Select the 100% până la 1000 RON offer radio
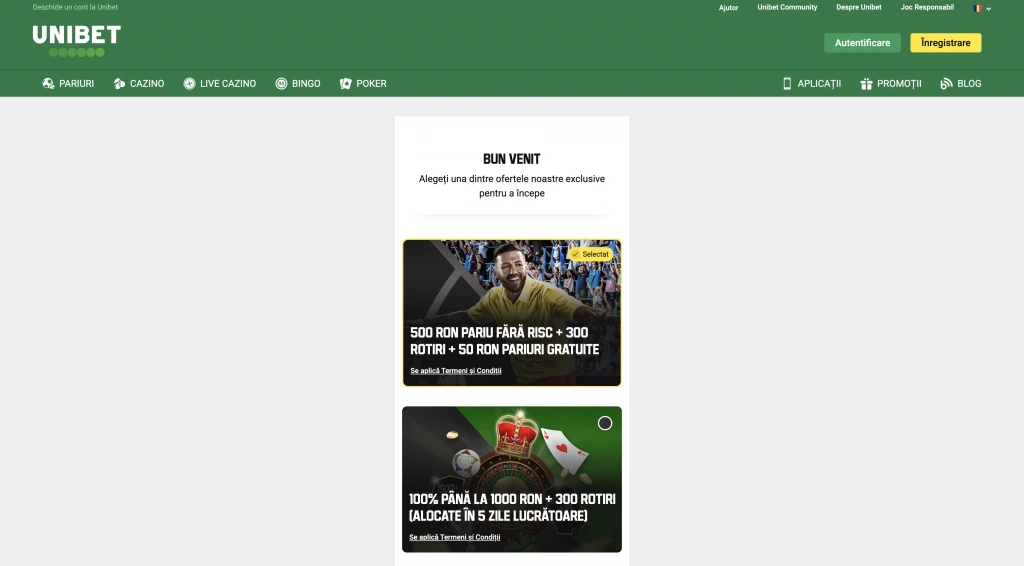This screenshot has width=1024, height=566. pyautogui.click(x=605, y=423)
